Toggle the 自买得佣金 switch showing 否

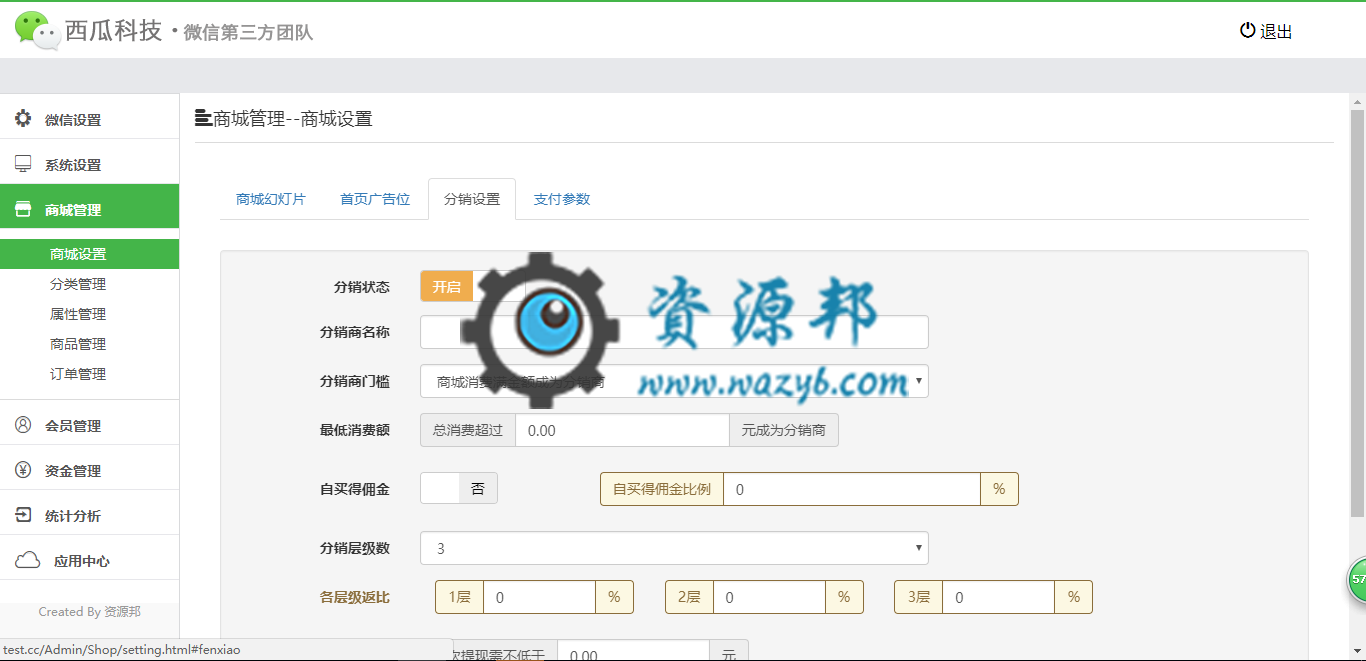[x=459, y=488]
